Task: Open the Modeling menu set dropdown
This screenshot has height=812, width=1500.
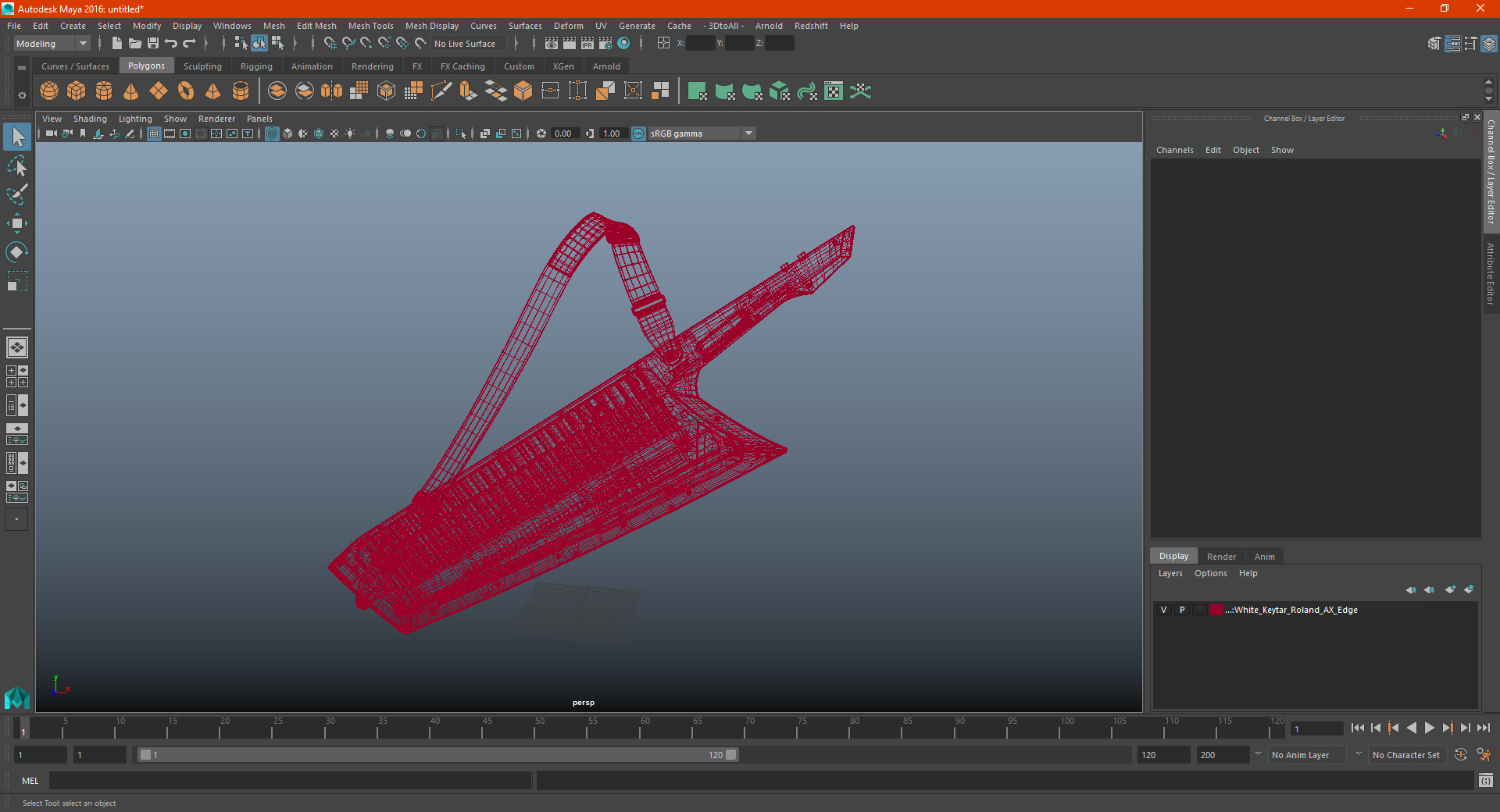Action: pos(52,44)
